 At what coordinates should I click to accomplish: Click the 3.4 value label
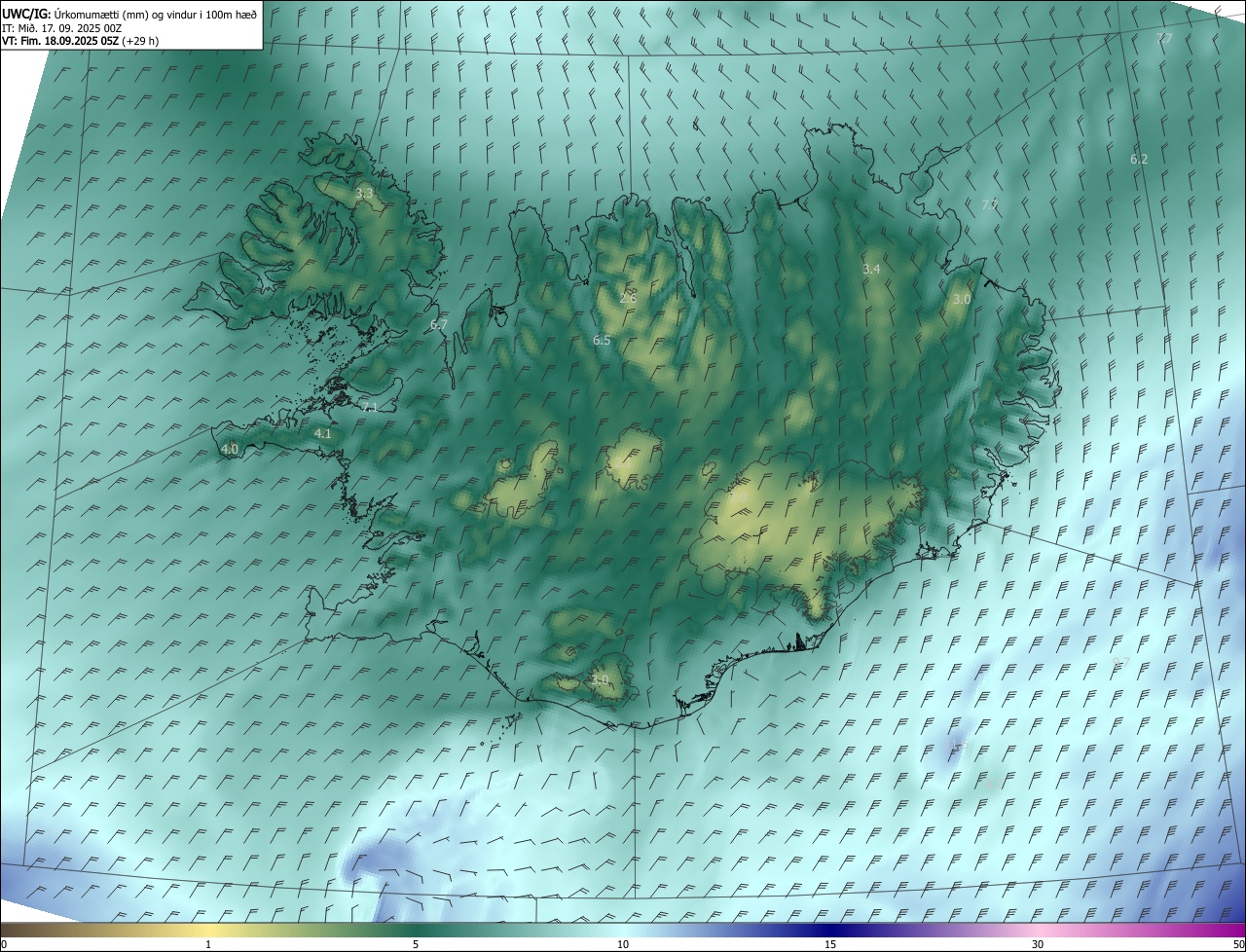tap(871, 269)
